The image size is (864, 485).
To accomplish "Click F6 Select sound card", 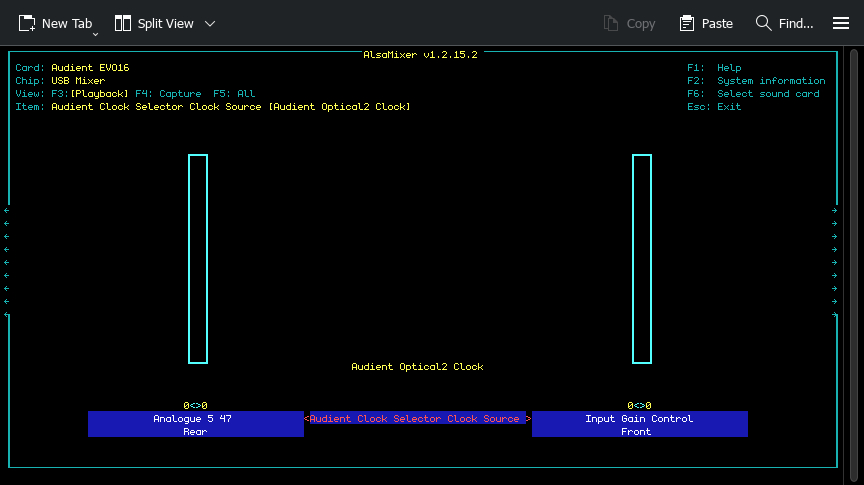I will coord(753,94).
